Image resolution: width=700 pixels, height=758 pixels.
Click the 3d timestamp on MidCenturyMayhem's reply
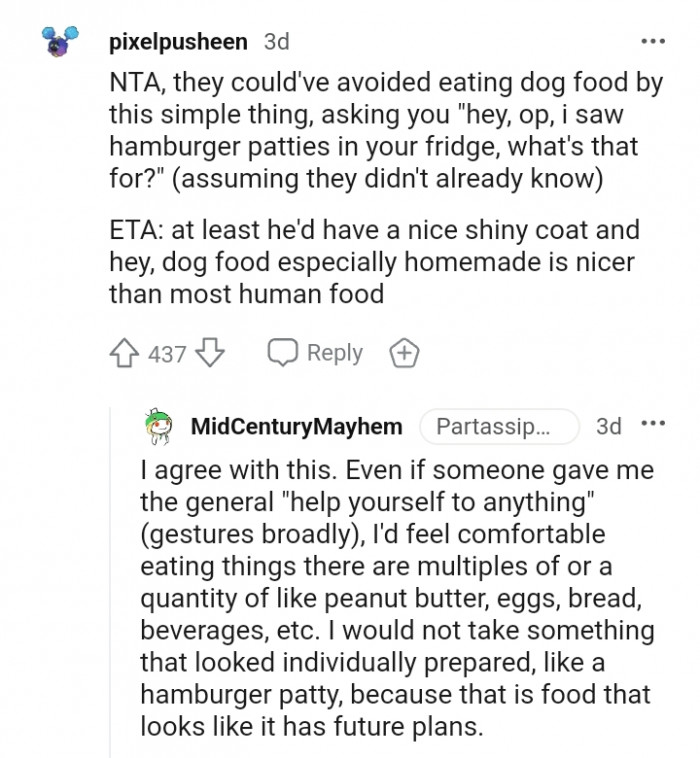click(609, 427)
